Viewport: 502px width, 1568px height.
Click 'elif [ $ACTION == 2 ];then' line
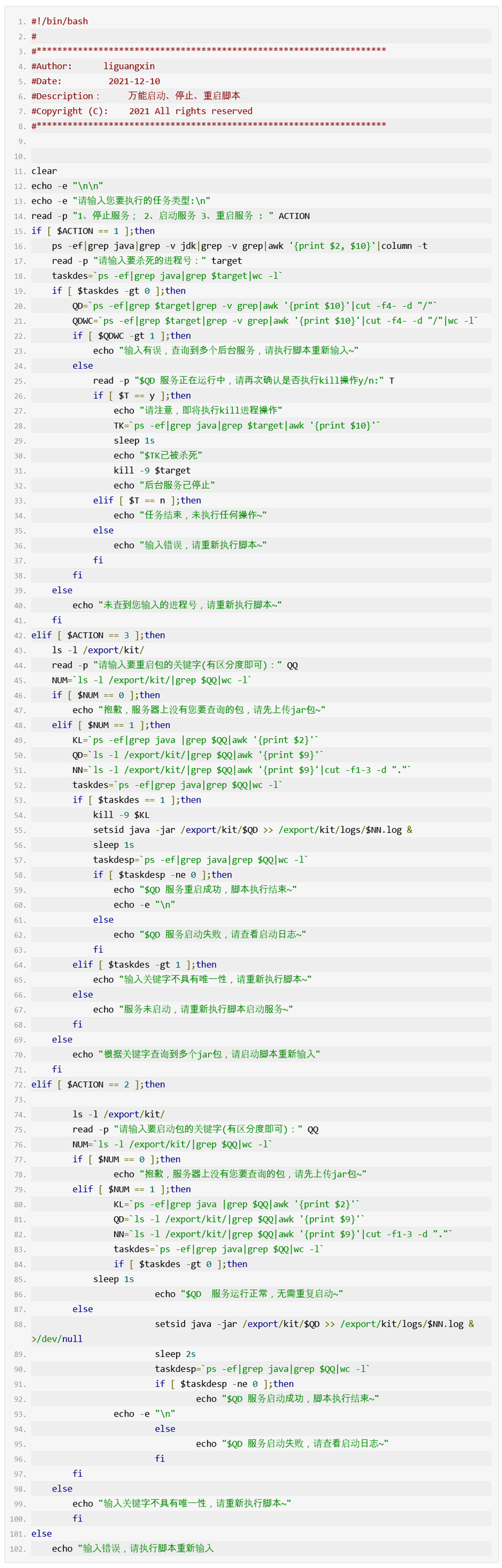98,1085
